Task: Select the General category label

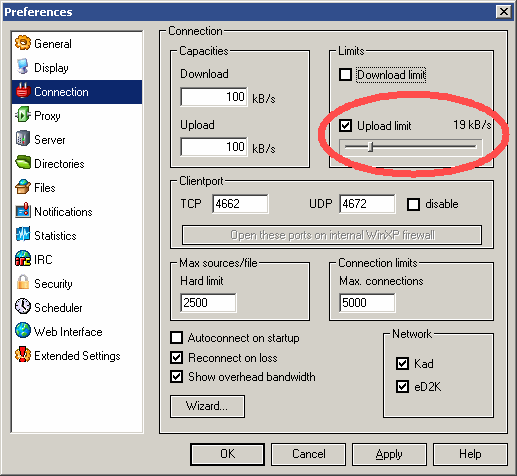Action: point(53,44)
